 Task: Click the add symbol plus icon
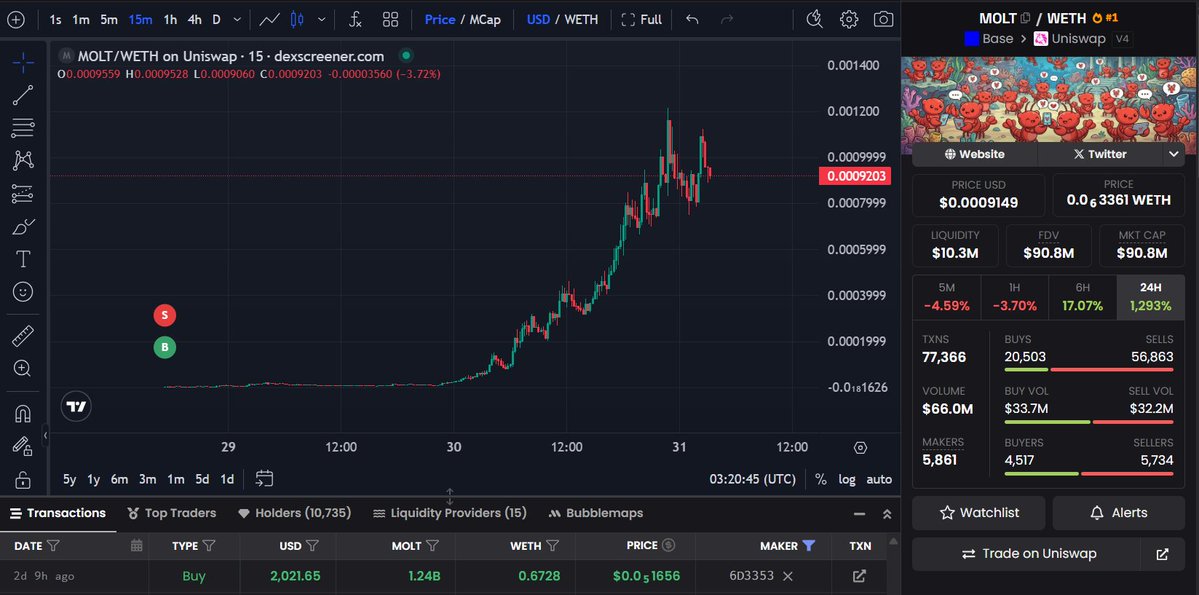[x=16, y=20]
